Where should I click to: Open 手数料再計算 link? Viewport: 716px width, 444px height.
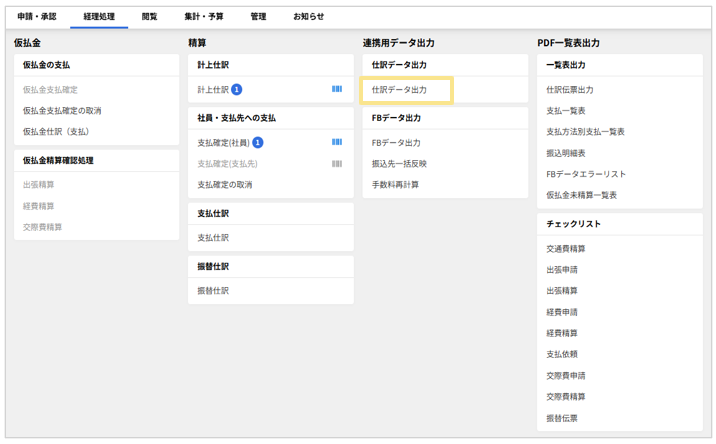coord(395,185)
